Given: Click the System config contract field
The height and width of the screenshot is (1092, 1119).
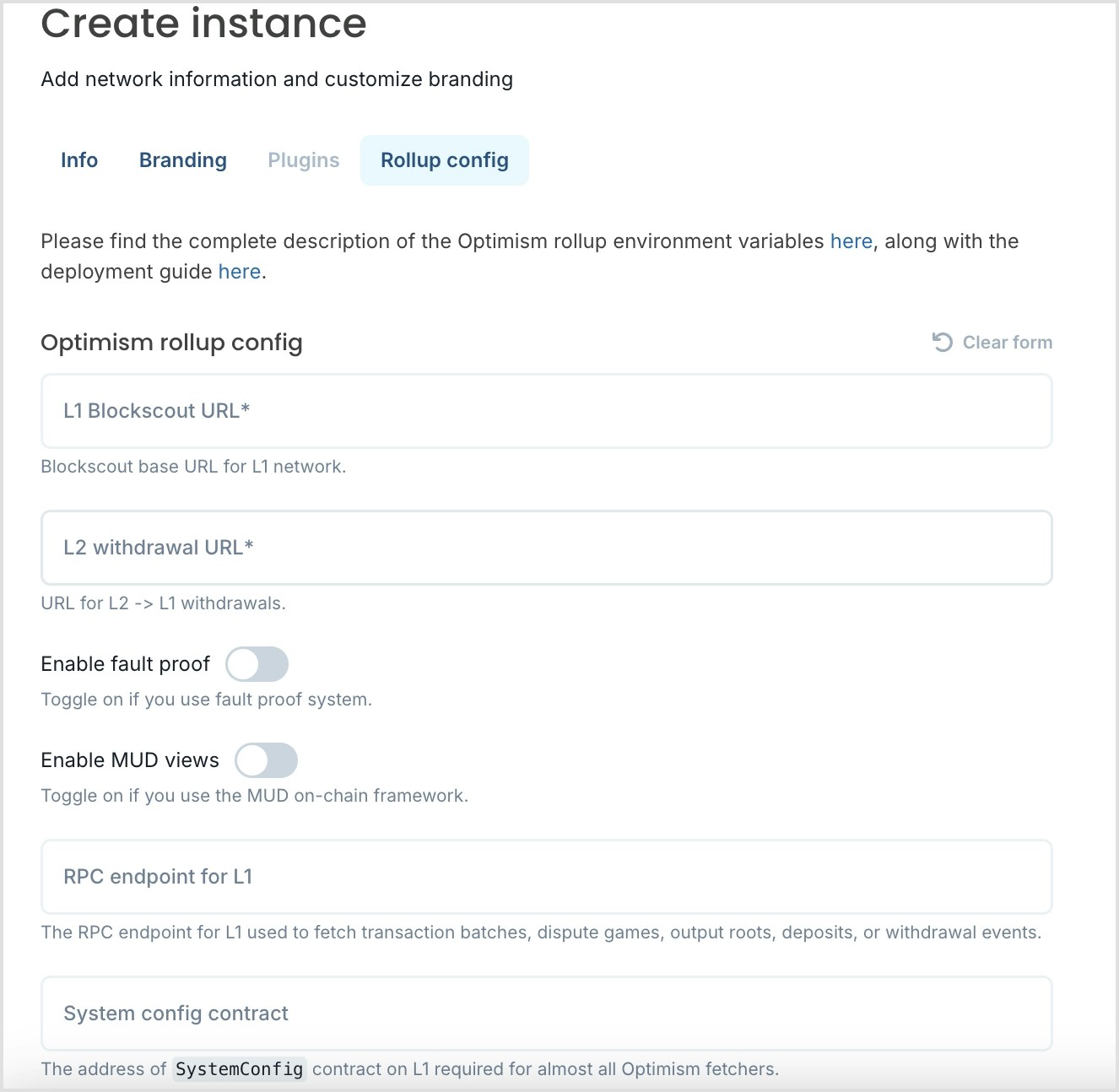Looking at the screenshot, I should (547, 1014).
